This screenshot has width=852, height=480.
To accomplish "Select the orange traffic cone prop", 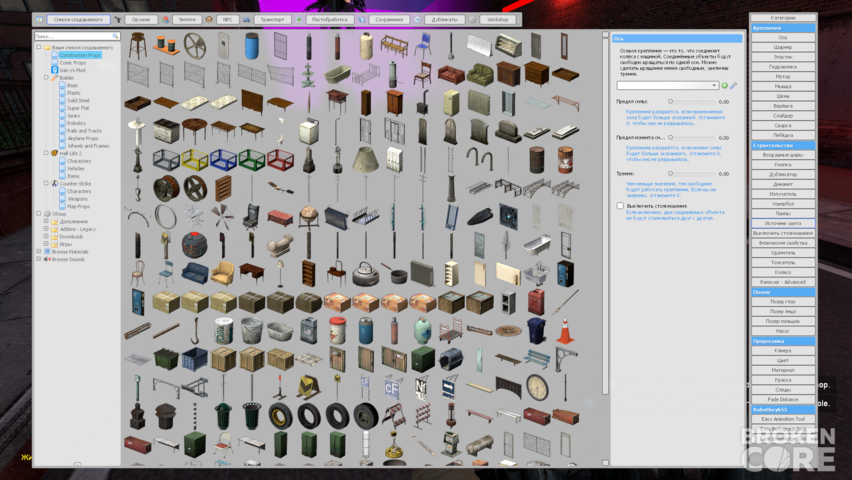I will (x=565, y=331).
